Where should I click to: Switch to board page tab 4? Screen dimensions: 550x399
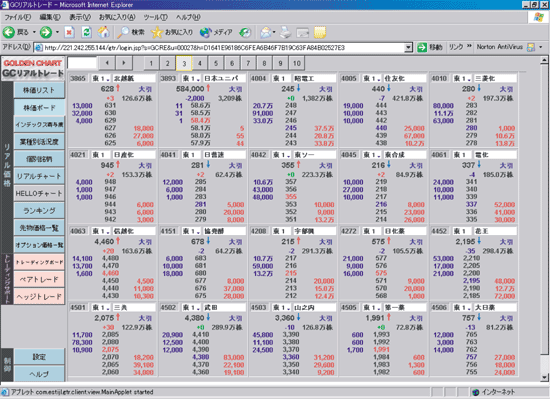point(200,63)
